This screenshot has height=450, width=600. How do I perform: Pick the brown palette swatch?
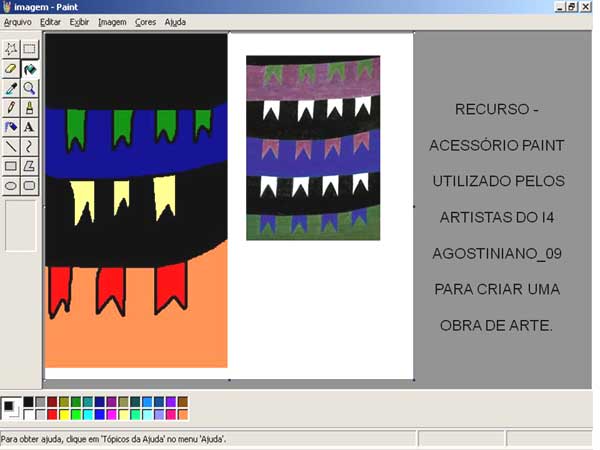[x=183, y=402]
